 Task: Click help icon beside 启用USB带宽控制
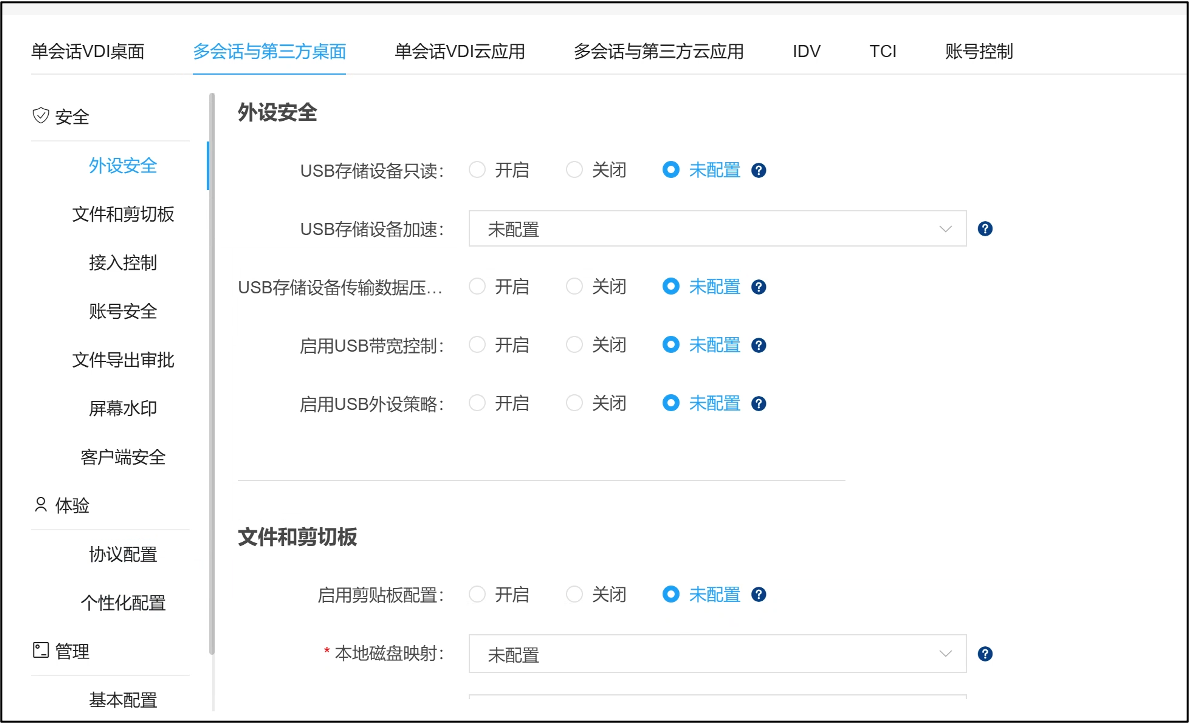click(759, 345)
